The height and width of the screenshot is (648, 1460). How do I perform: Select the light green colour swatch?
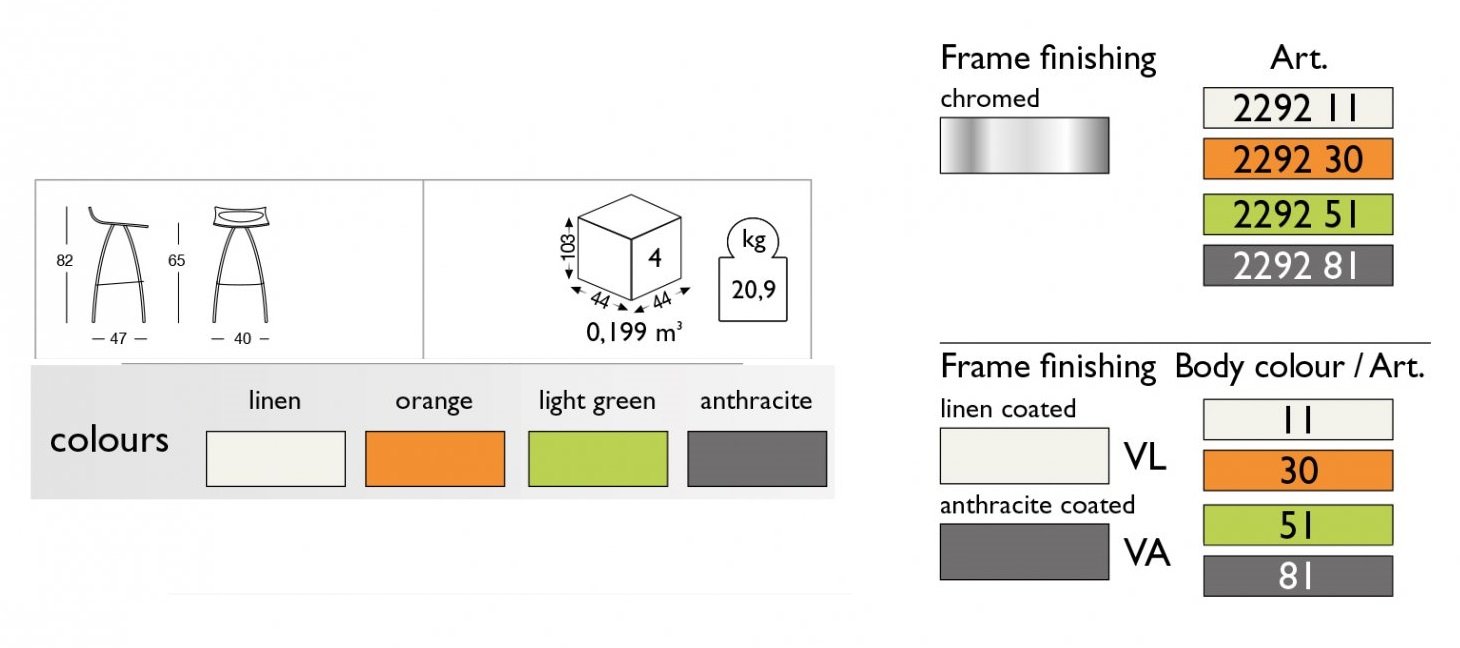598,458
